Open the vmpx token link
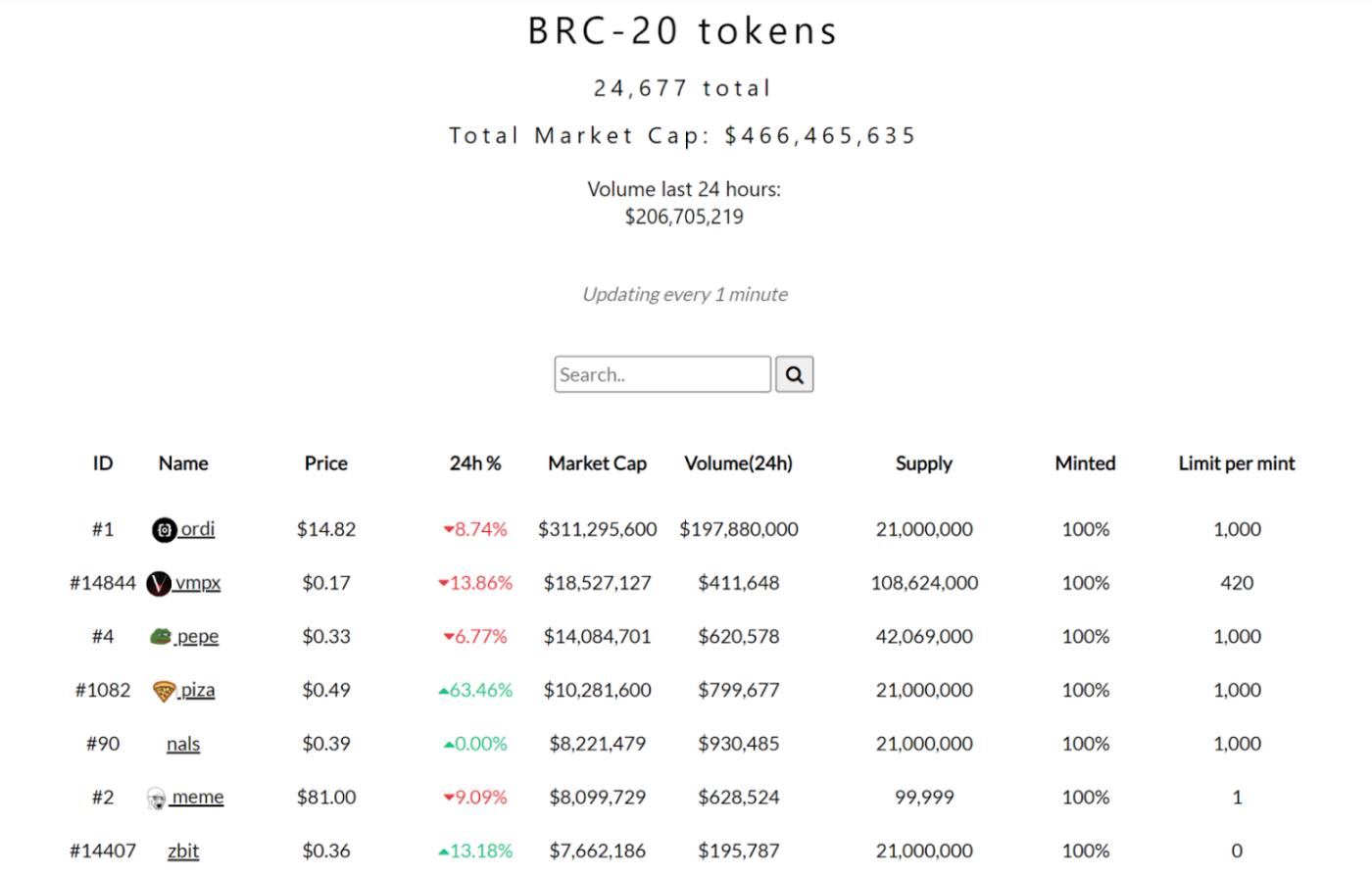1372x875 pixels. click(198, 583)
